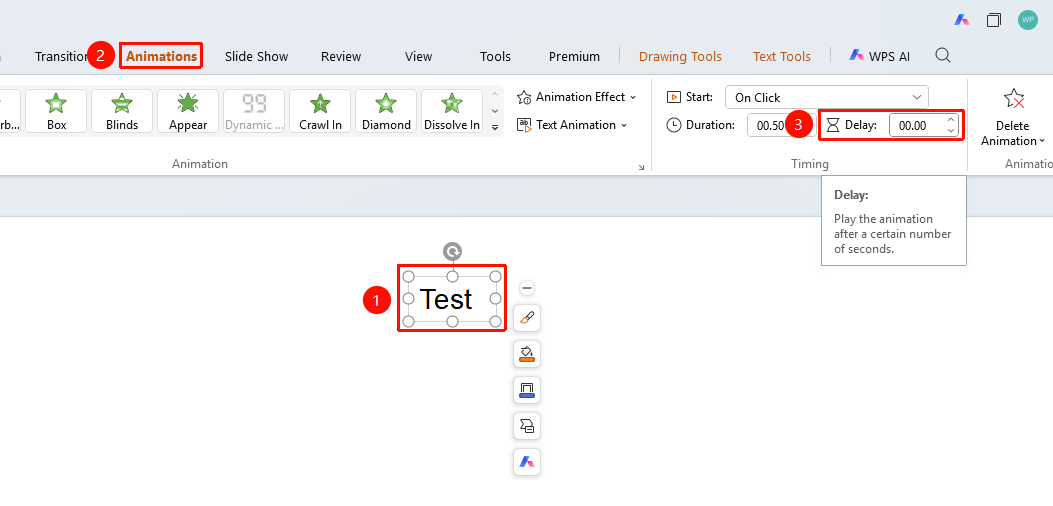
Task: Apply the Box animation effect
Action: [56, 111]
